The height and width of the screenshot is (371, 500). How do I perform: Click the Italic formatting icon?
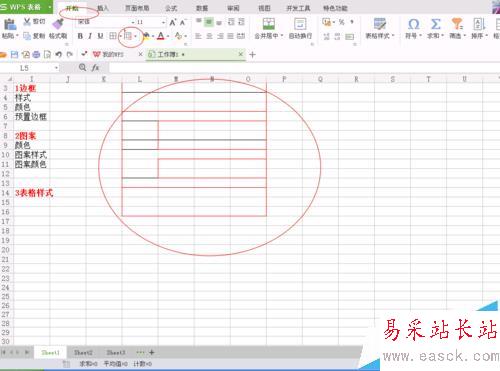click(90, 36)
